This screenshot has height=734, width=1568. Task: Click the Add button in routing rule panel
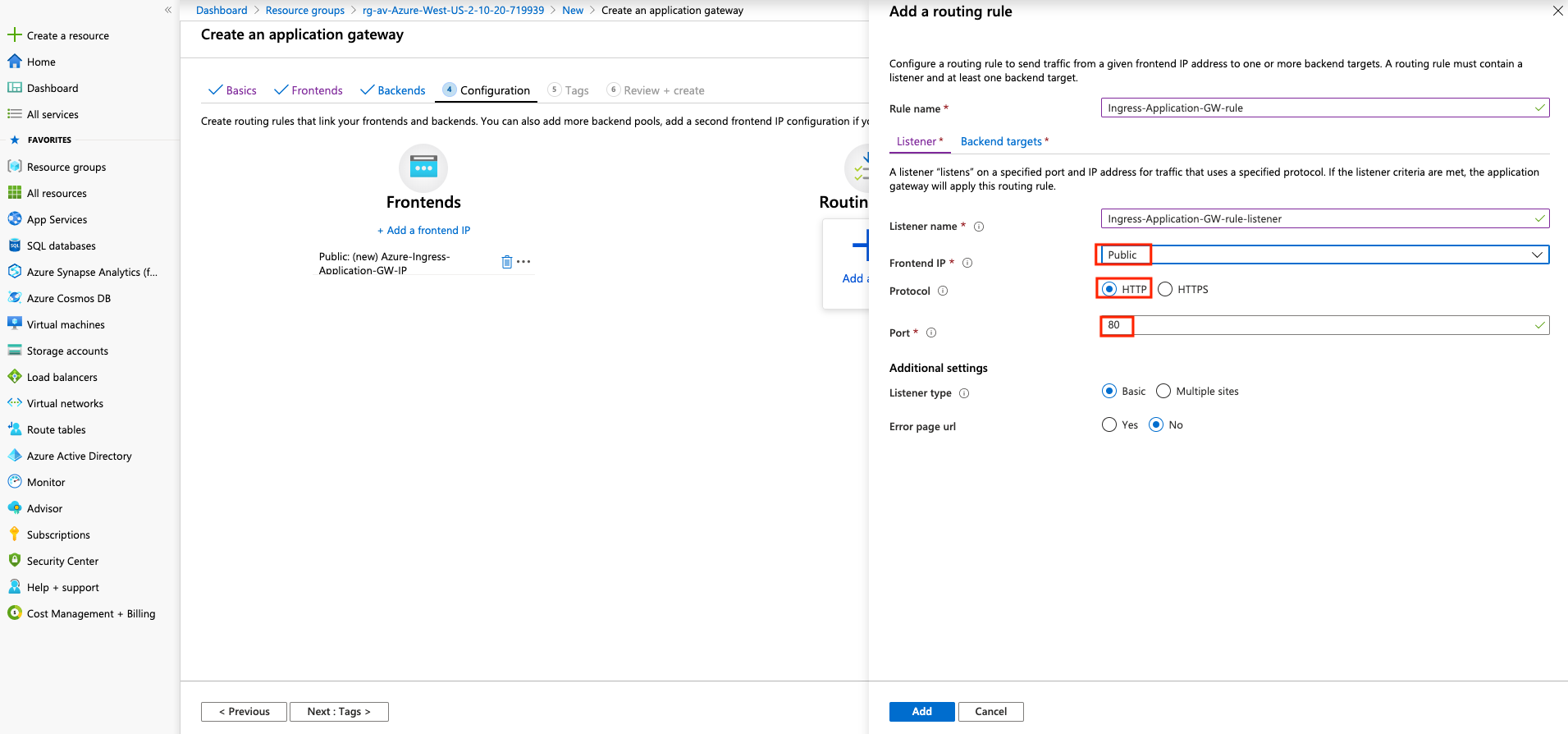(921, 712)
